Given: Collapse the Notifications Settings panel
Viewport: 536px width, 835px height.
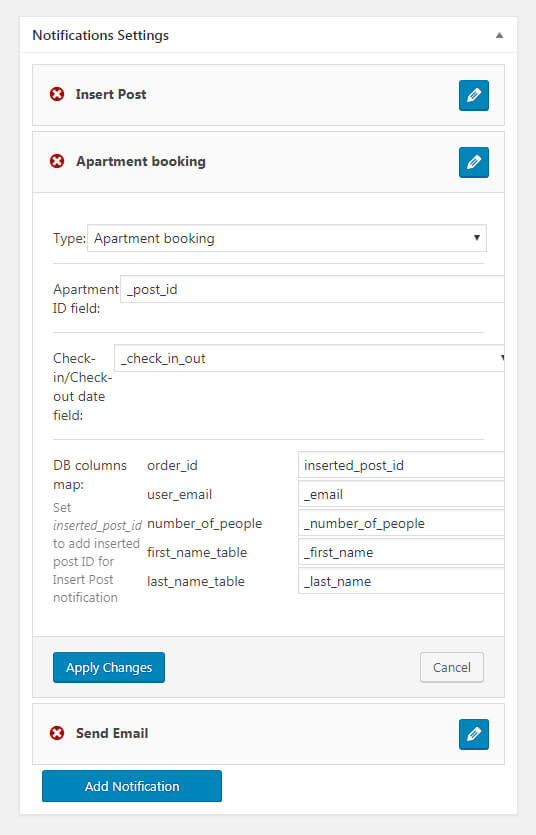Looking at the screenshot, I should click(x=499, y=35).
